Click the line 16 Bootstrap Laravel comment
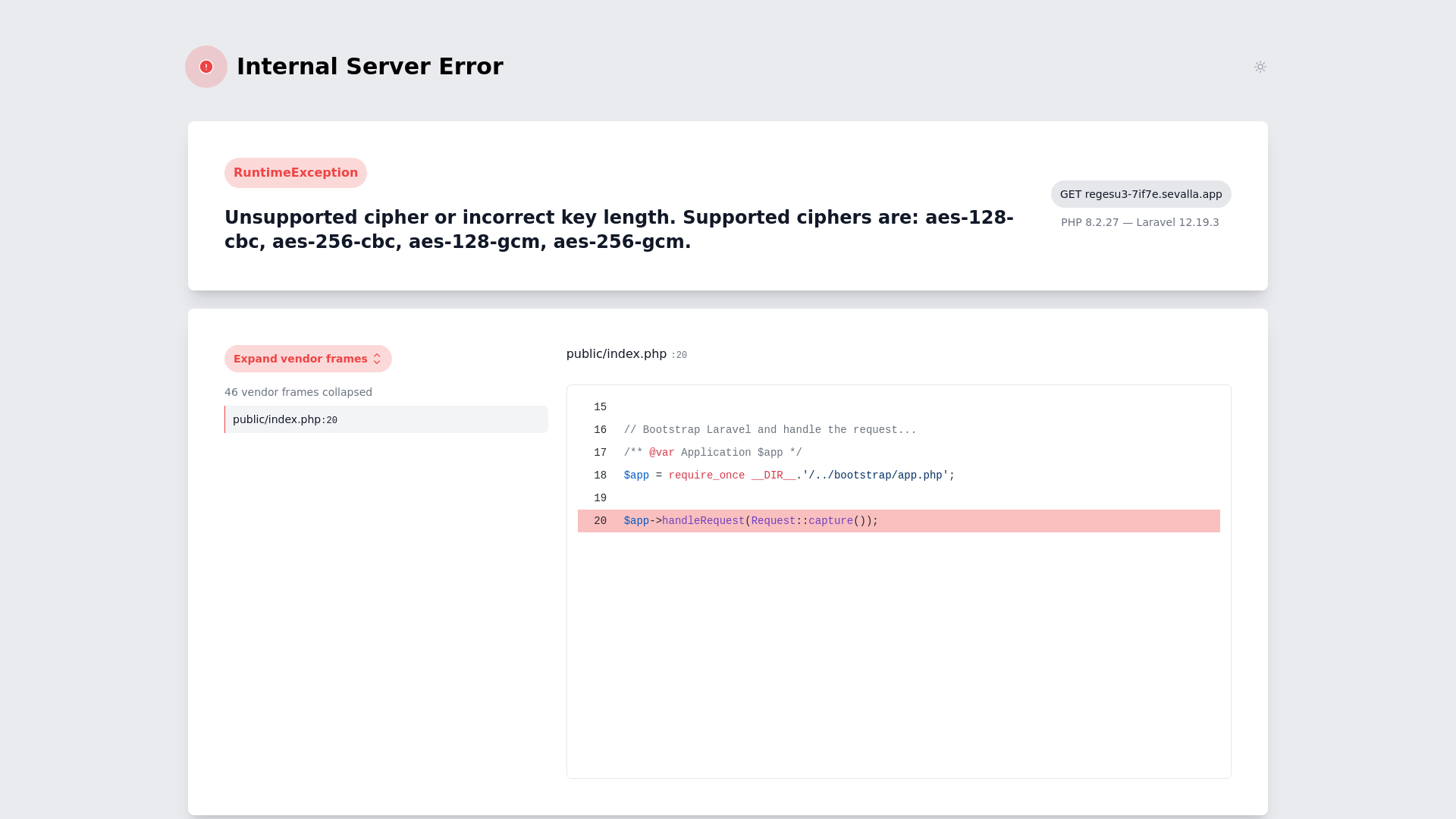The width and height of the screenshot is (1456, 819). coord(770,430)
